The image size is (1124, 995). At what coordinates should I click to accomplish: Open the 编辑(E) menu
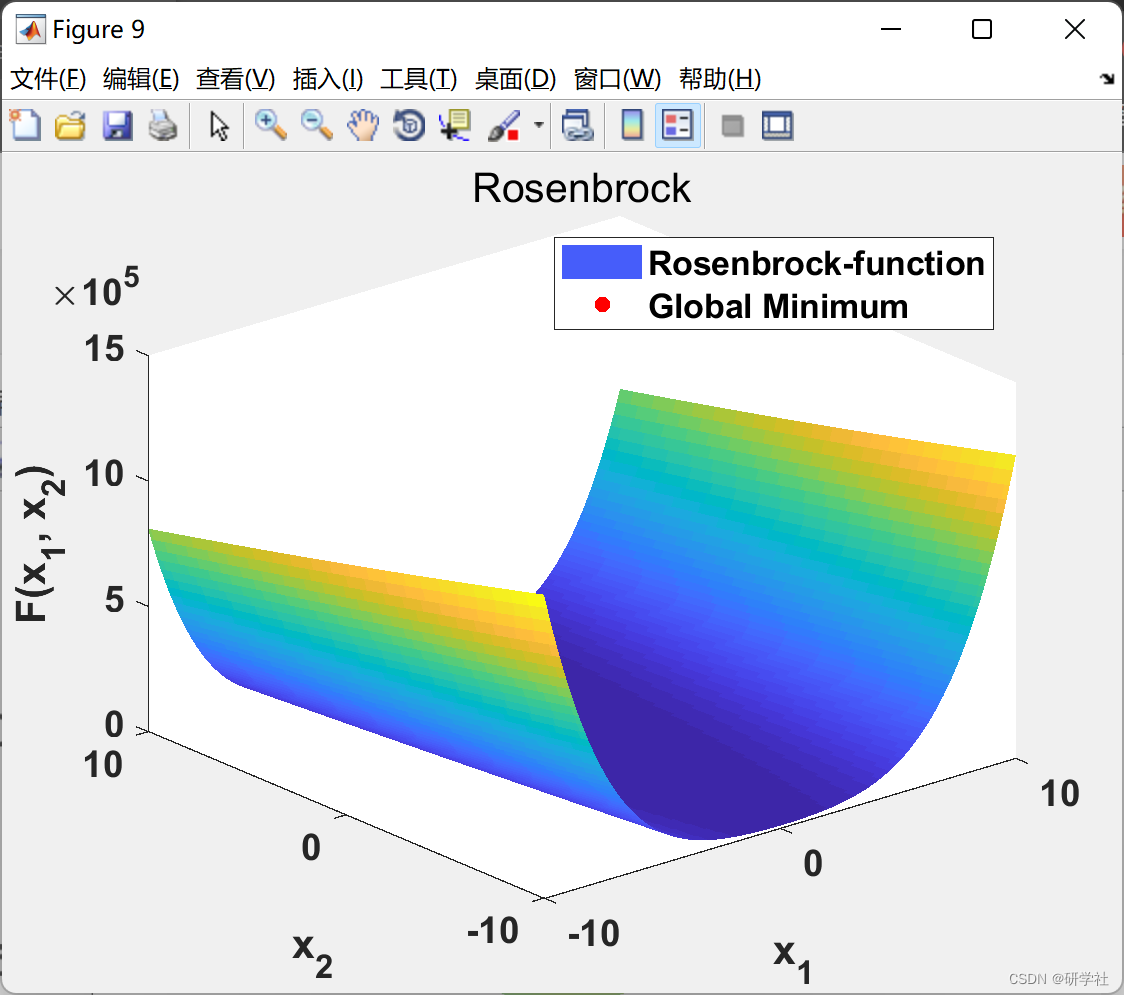[140, 79]
